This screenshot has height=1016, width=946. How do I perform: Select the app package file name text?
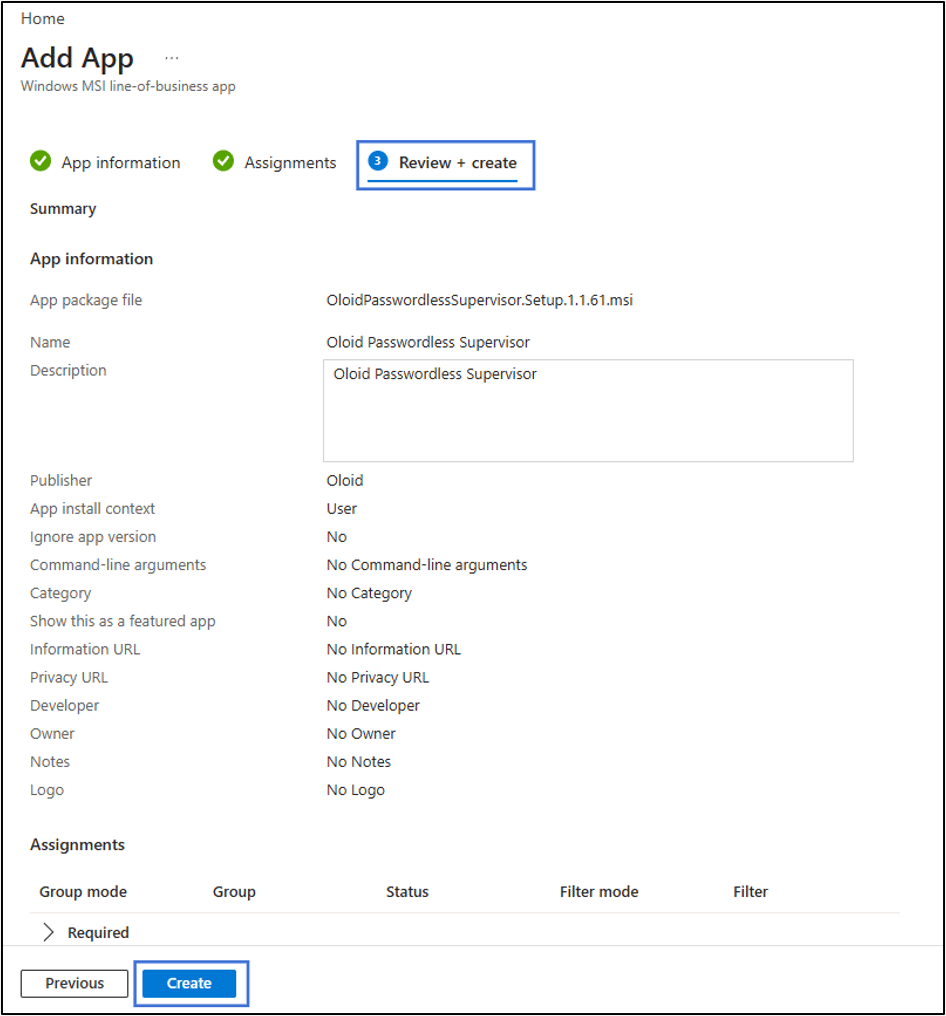(479, 300)
